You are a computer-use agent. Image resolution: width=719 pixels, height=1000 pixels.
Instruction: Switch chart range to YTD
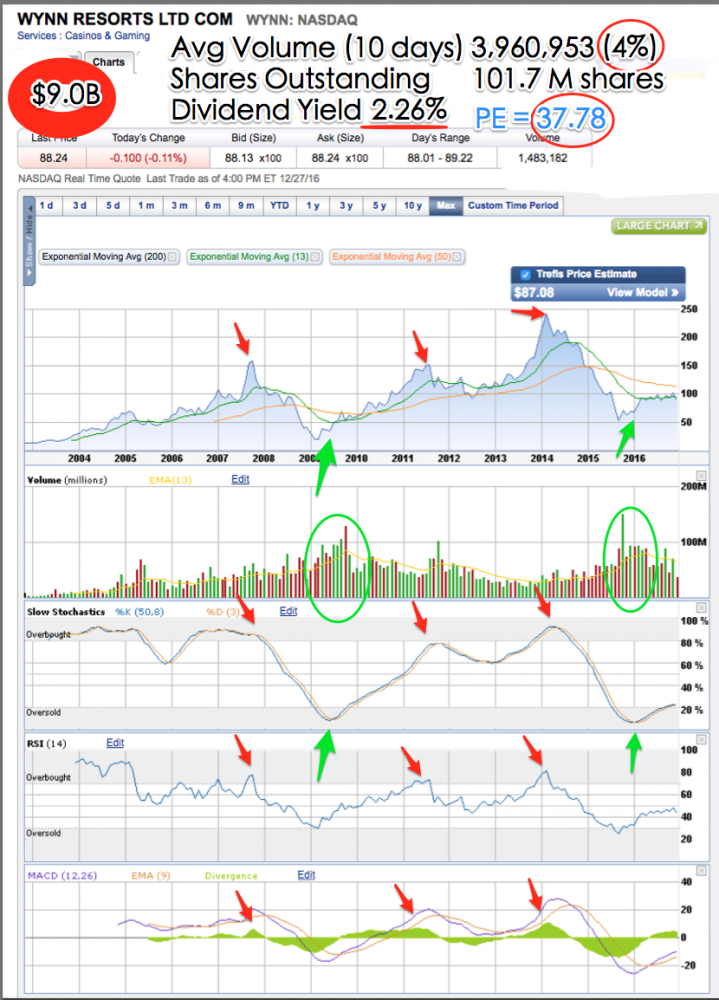coord(279,206)
